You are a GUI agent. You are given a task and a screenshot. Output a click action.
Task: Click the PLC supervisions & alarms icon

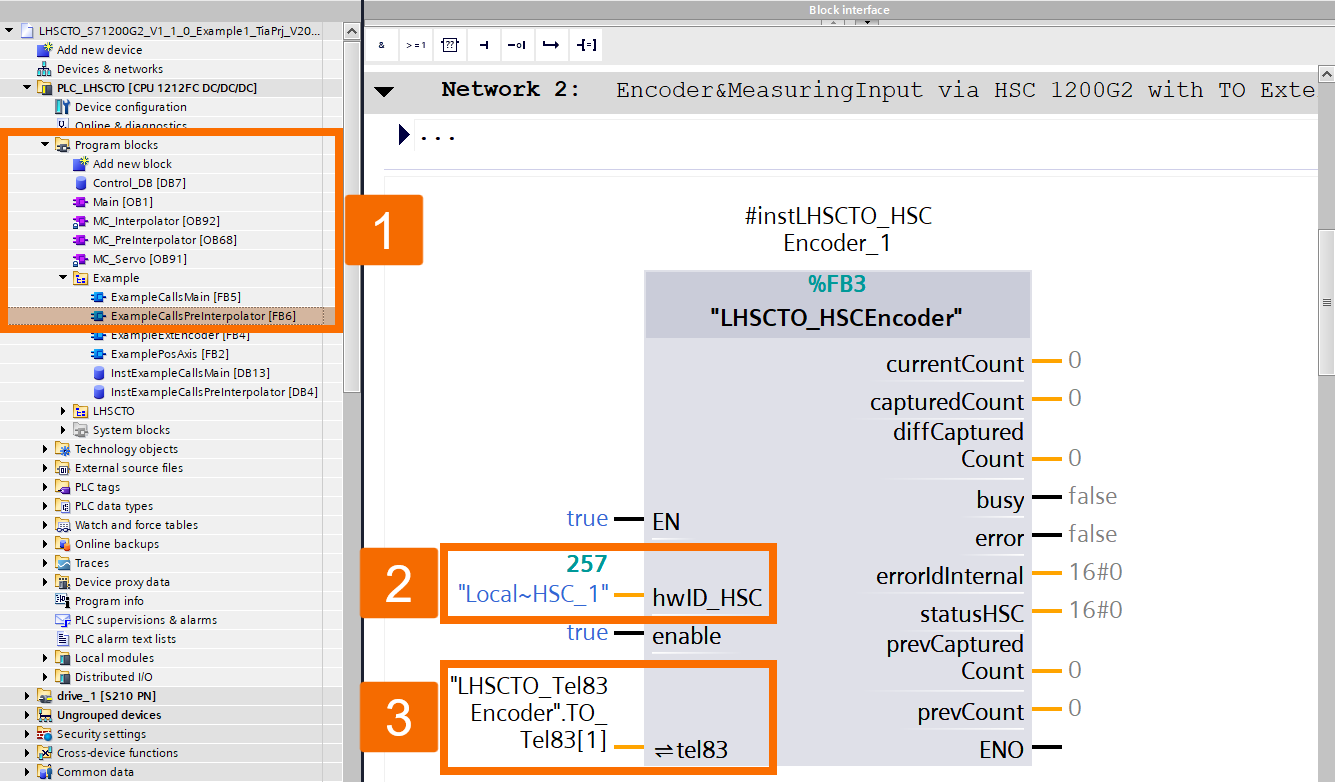63,620
